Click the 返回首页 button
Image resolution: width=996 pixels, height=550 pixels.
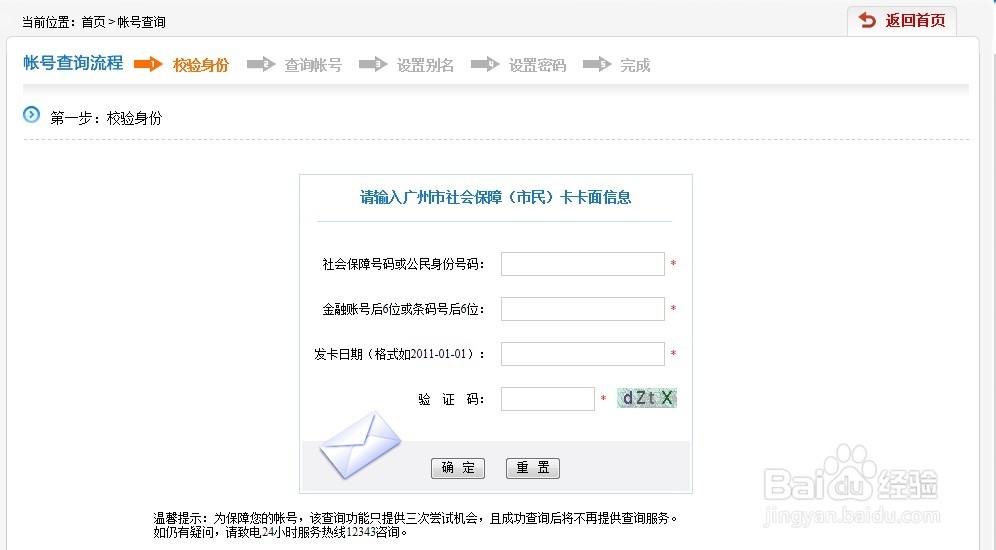pos(902,21)
